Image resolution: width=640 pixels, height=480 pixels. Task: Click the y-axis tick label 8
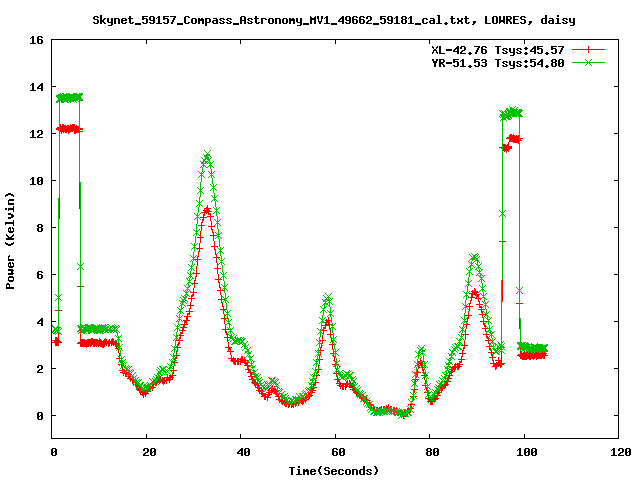click(40, 228)
